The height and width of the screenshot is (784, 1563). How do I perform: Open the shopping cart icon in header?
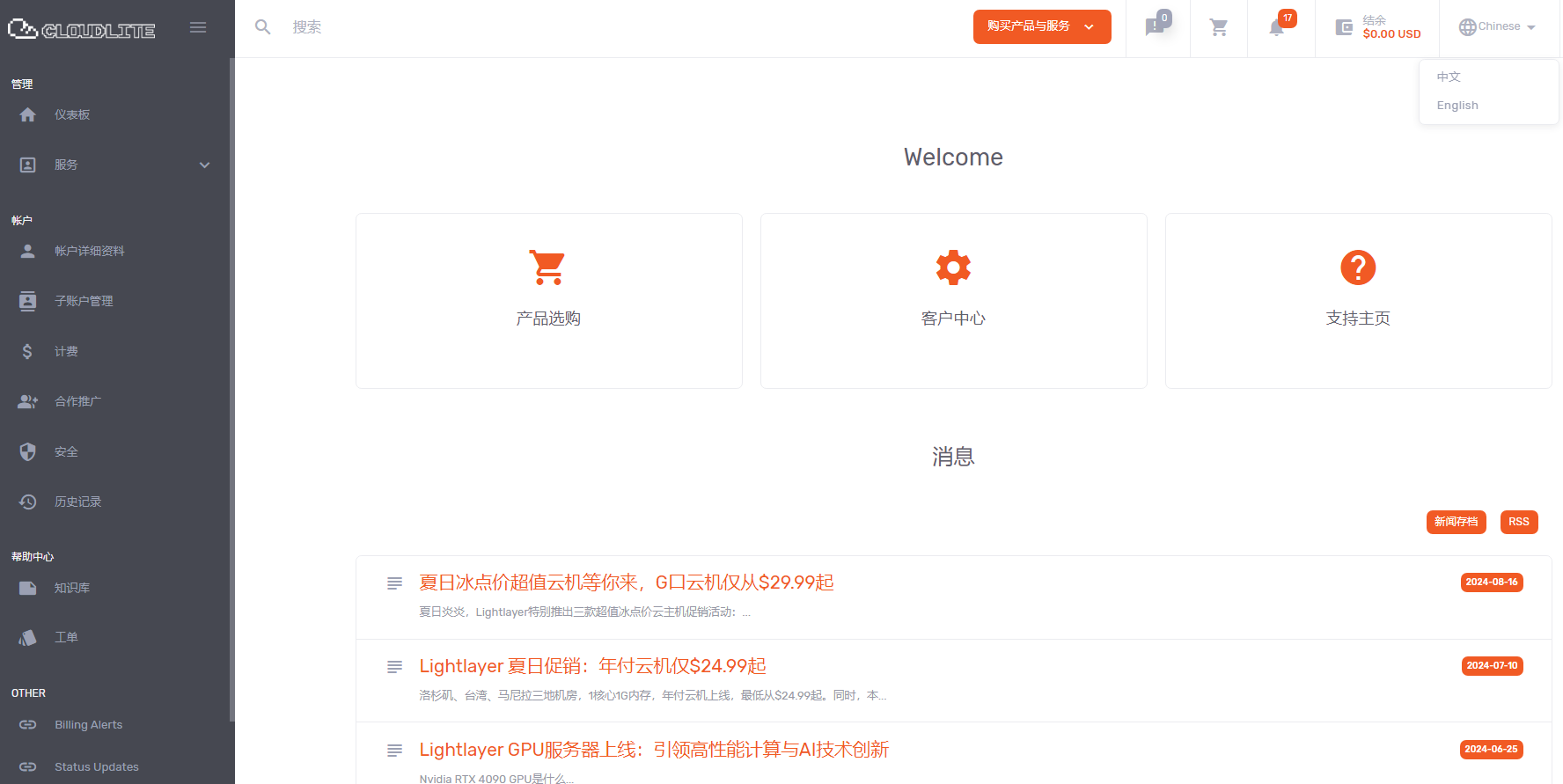click(x=1219, y=27)
